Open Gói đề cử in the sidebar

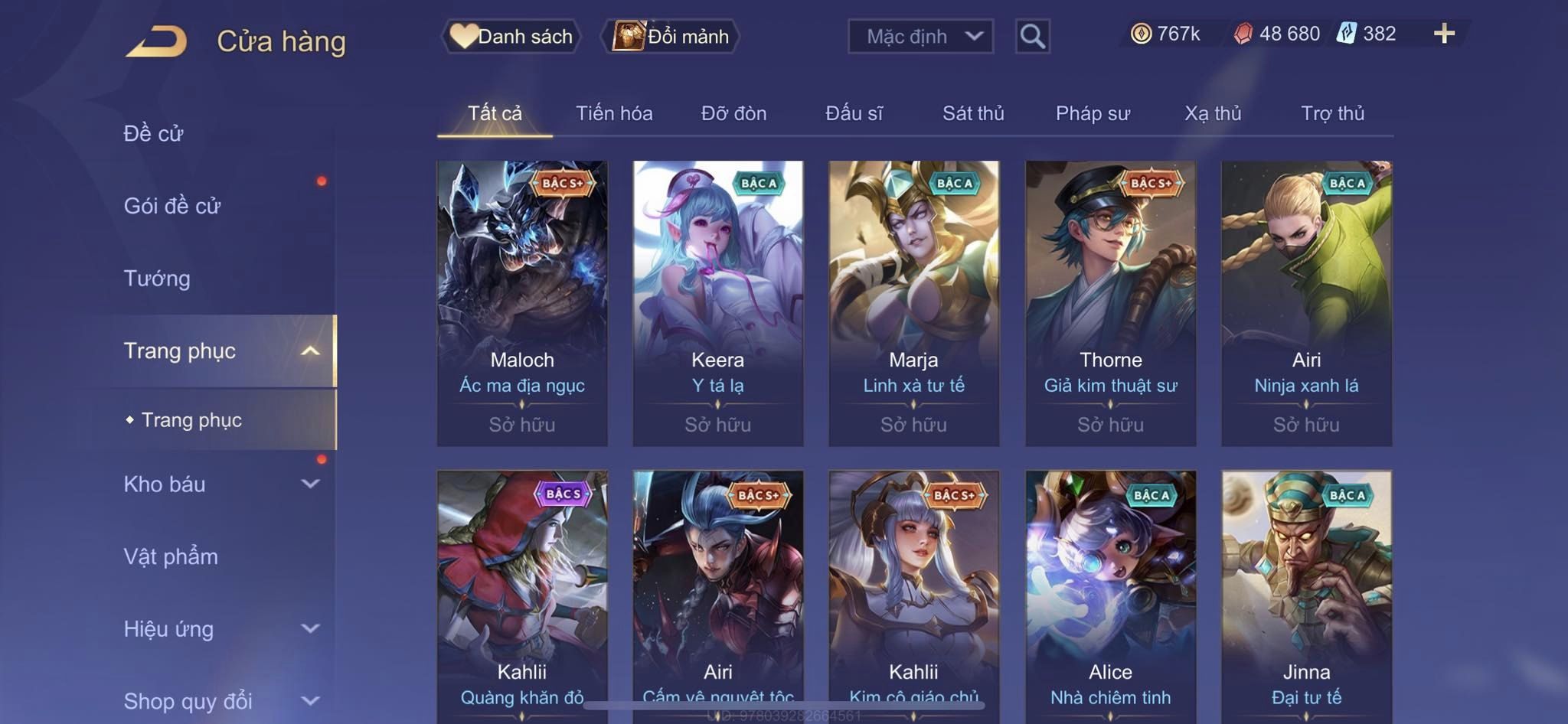[172, 205]
